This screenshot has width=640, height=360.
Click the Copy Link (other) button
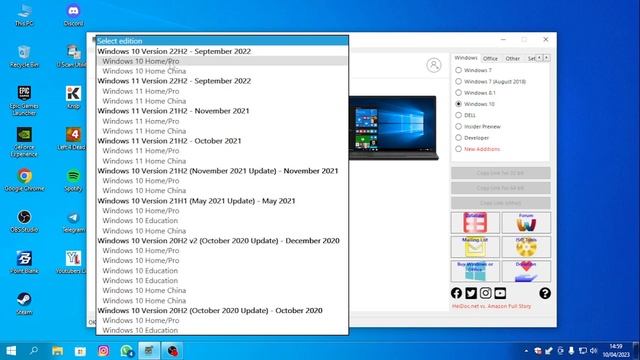(x=500, y=203)
